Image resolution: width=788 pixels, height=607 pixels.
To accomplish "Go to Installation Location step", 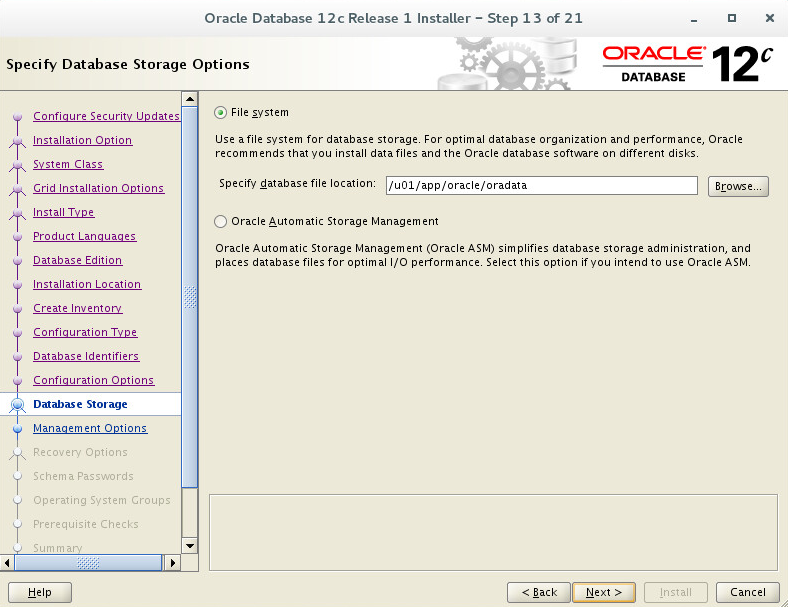I will (87, 284).
